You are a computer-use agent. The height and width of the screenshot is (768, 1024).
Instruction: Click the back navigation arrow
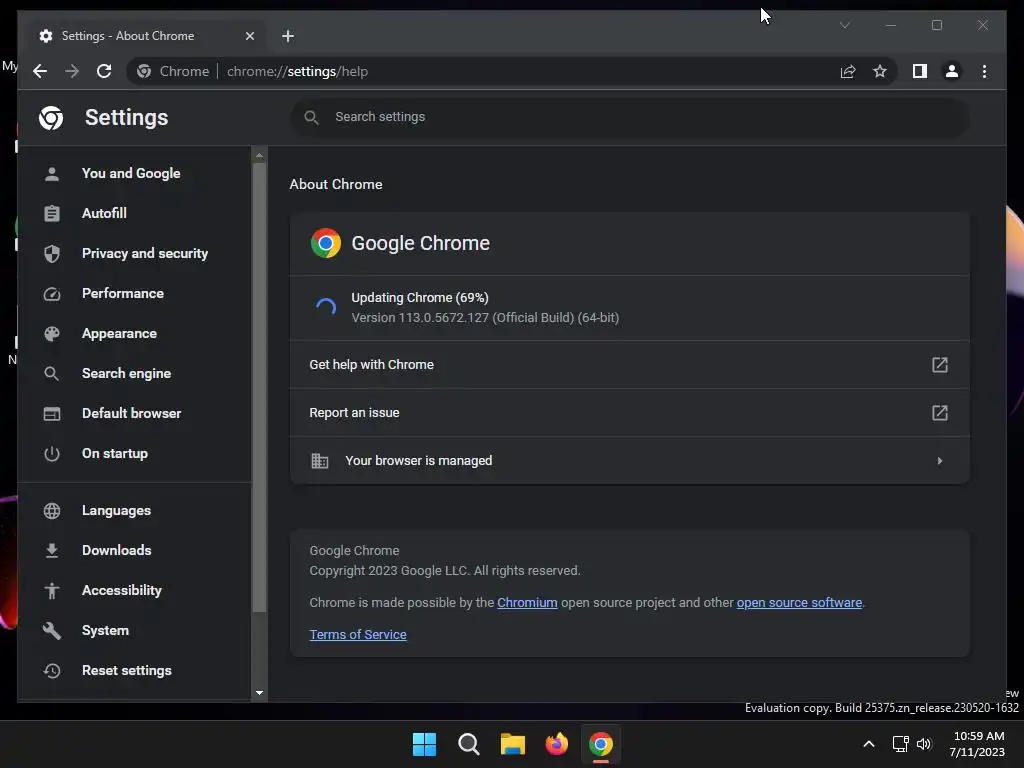tap(40, 71)
